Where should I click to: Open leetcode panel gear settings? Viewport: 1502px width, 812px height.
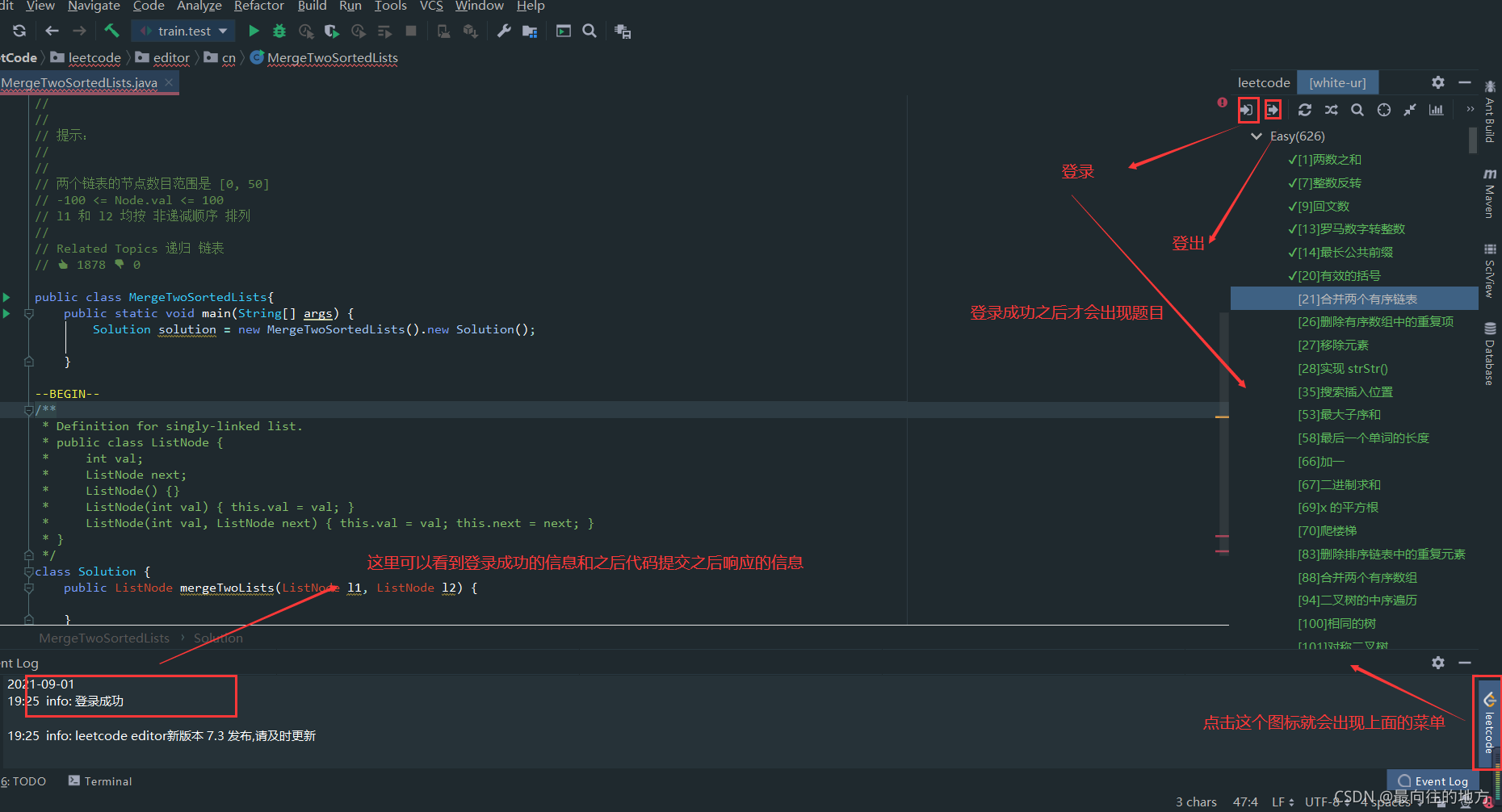tap(1438, 82)
